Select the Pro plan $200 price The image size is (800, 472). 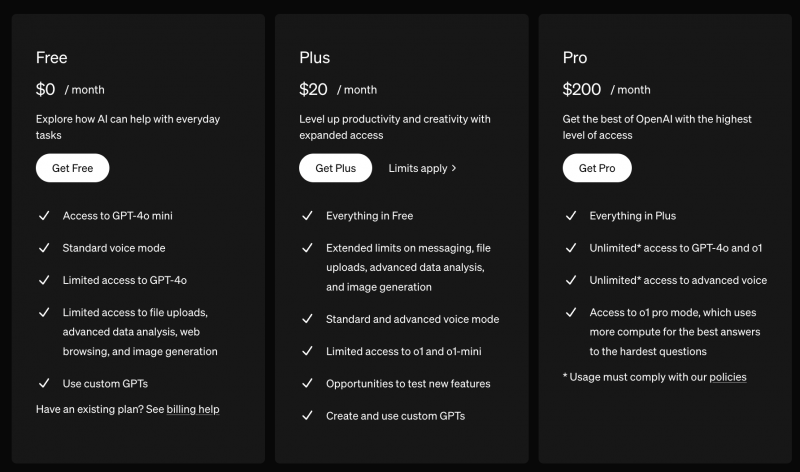(582, 89)
